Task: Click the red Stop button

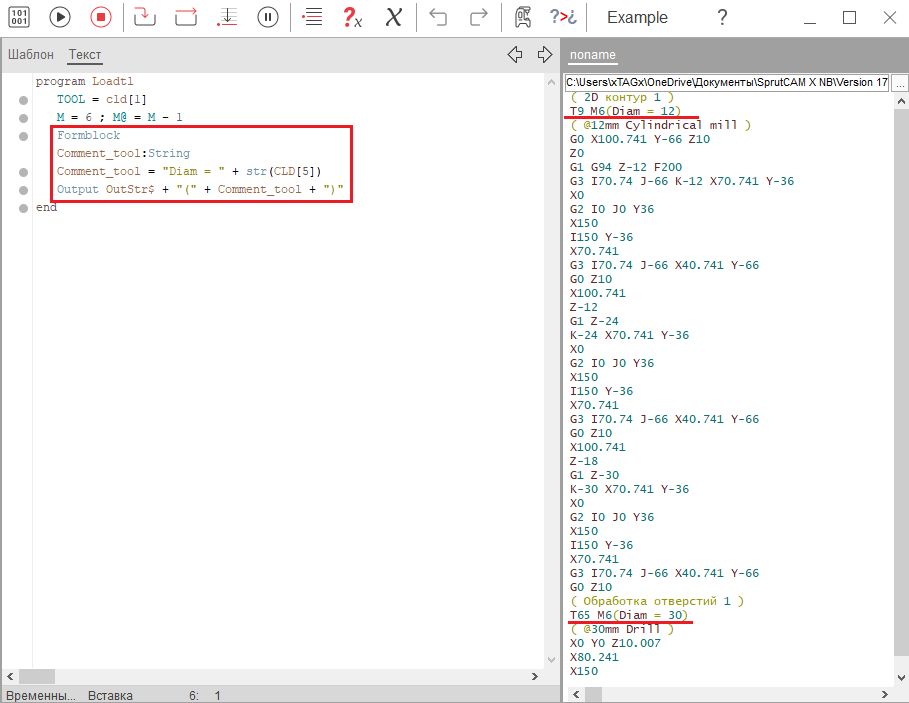Action: click(x=100, y=17)
